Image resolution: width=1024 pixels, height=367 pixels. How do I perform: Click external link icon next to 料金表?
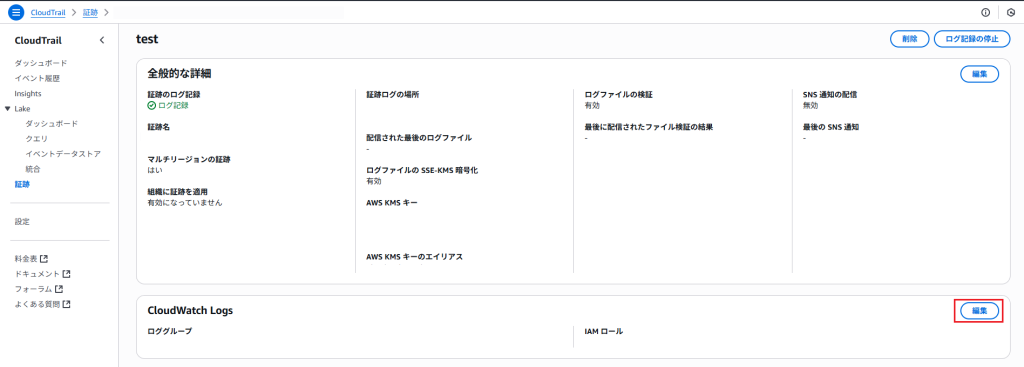(x=44, y=259)
